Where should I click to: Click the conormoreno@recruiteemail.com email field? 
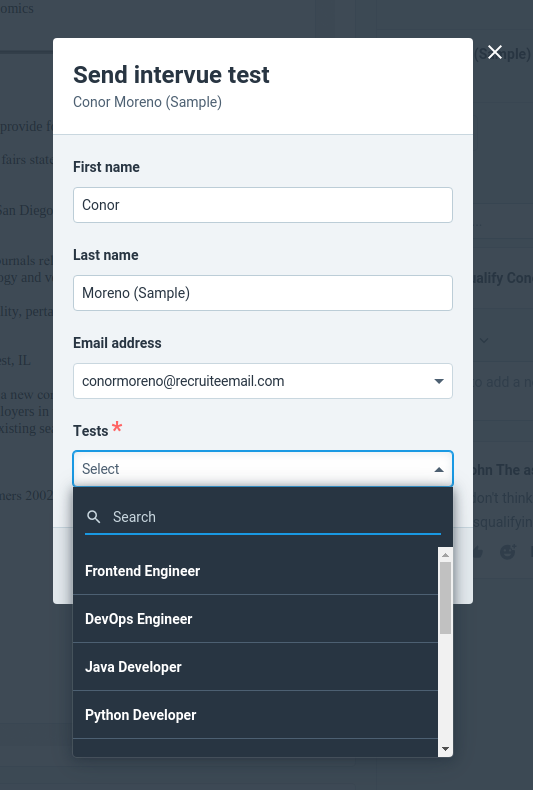(x=263, y=381)
